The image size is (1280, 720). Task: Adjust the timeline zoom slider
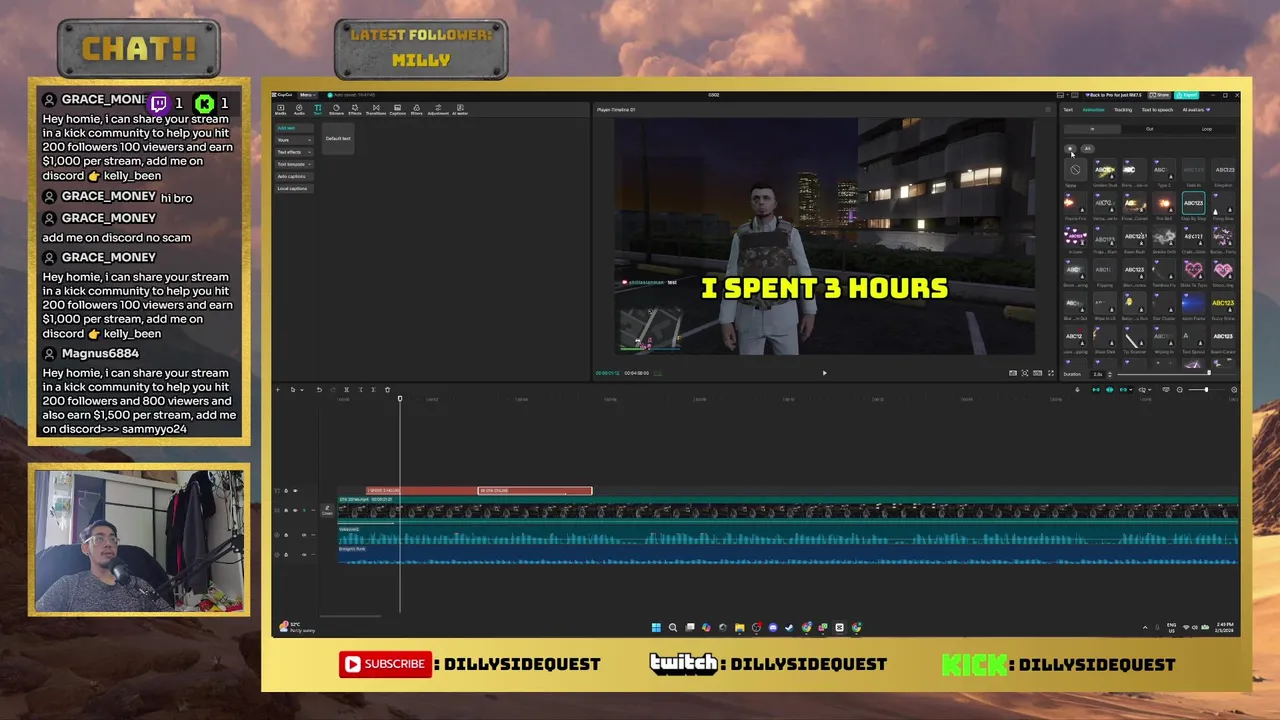tap(1206, 390)
